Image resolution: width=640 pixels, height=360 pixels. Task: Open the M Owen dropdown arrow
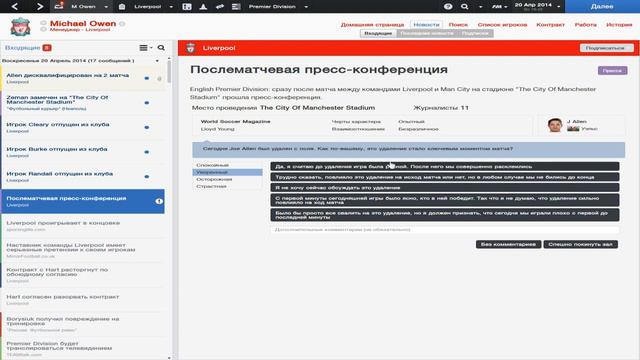(x=106, y=7)
